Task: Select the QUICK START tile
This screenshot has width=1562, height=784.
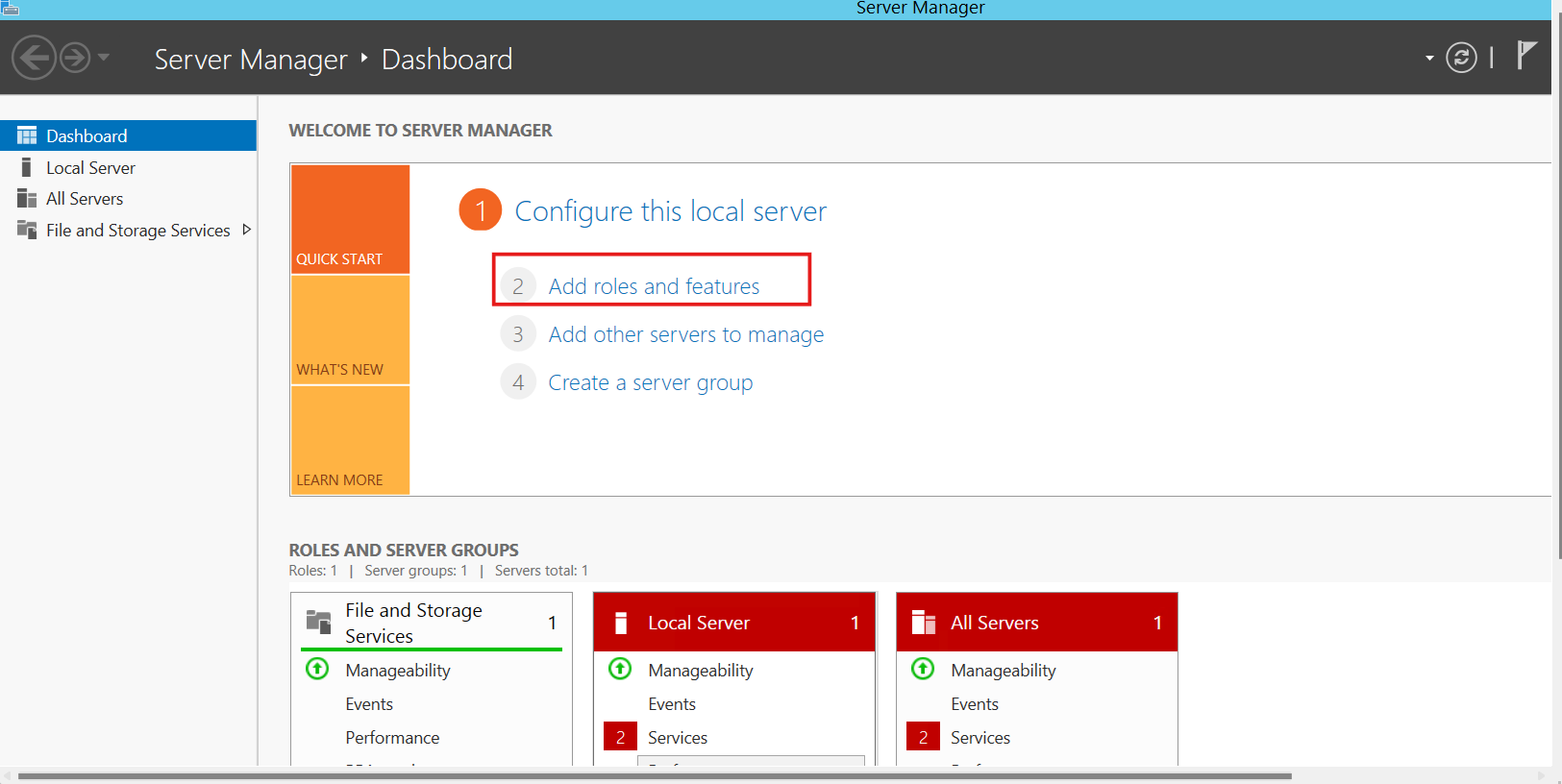Action: (x=350, y=219)
